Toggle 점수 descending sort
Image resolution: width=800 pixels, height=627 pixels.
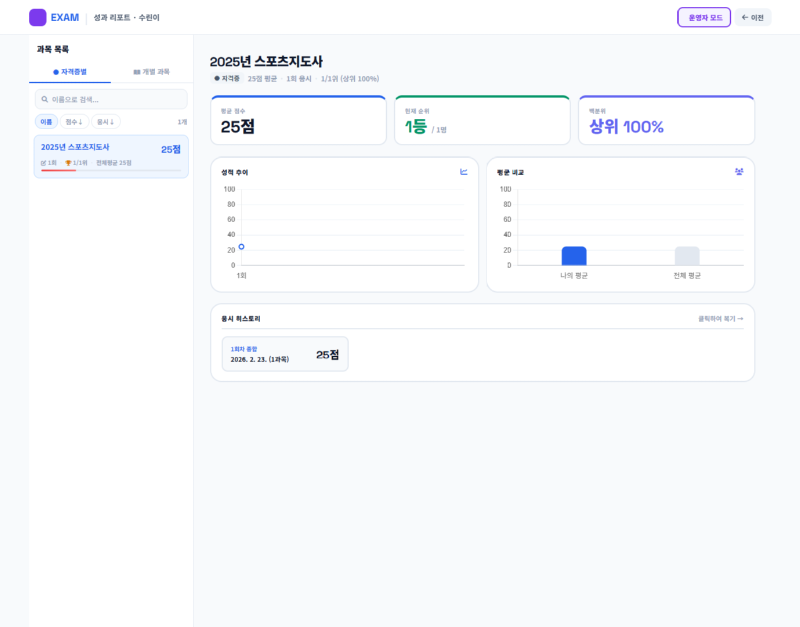pos(74,119)
